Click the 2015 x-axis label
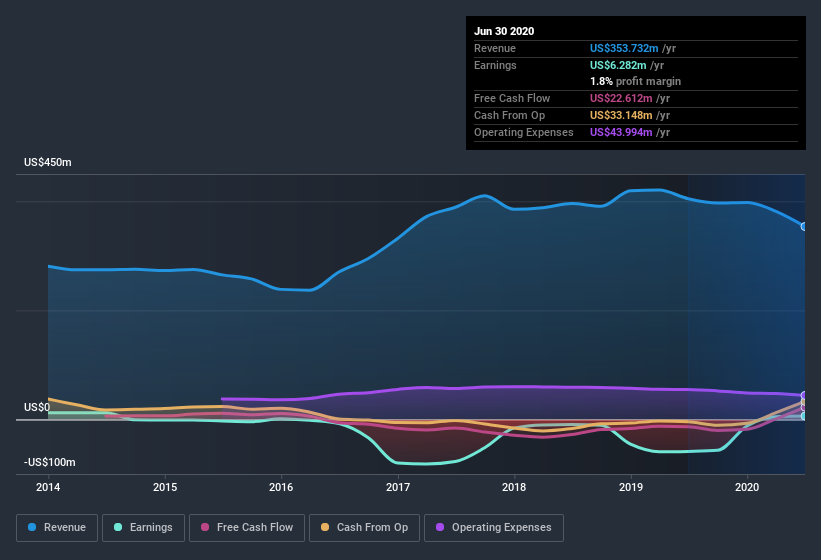Viewport: 821px width, 560px height. coord(165,487)
